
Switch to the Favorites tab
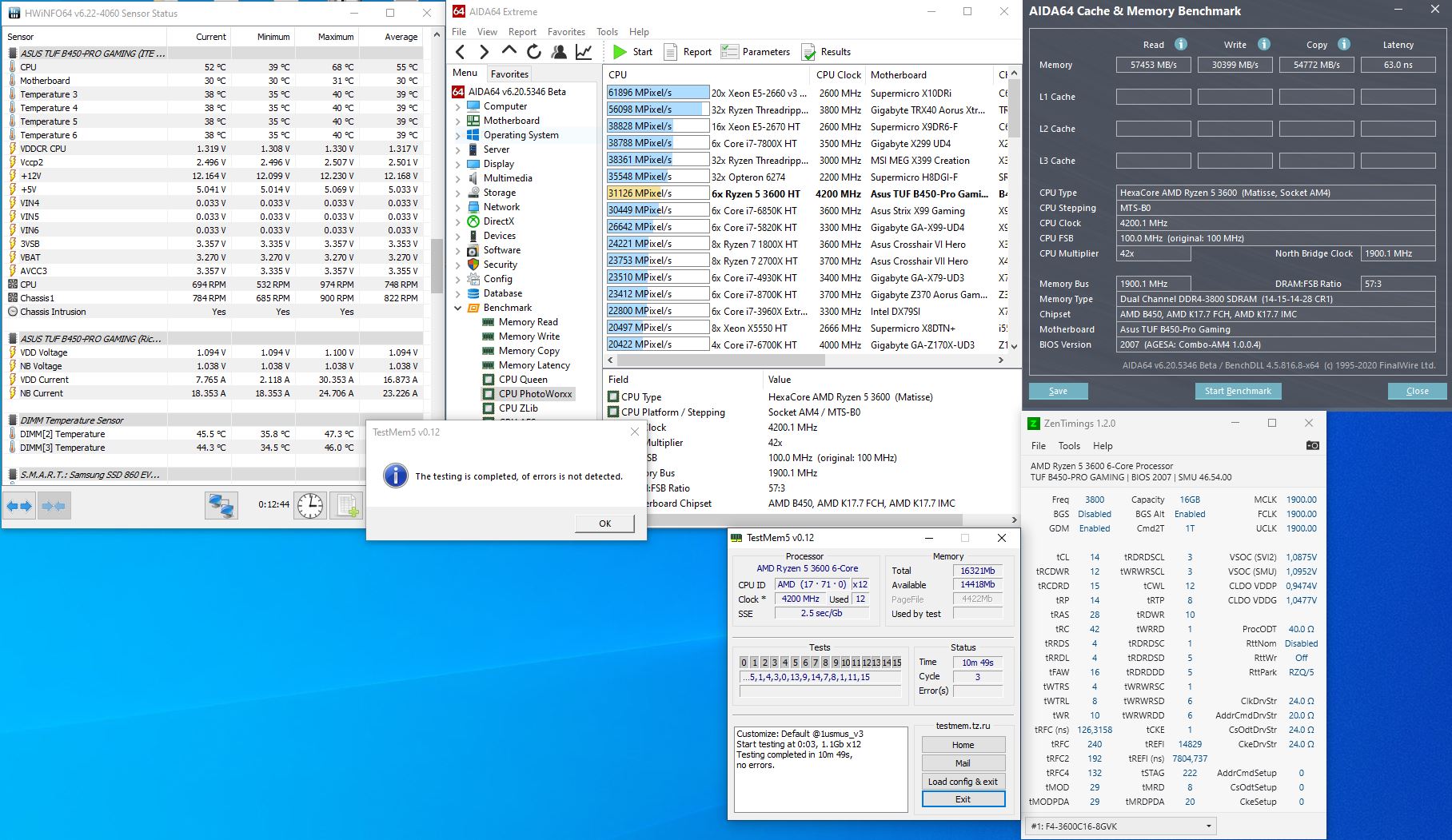tap(509, 74)
